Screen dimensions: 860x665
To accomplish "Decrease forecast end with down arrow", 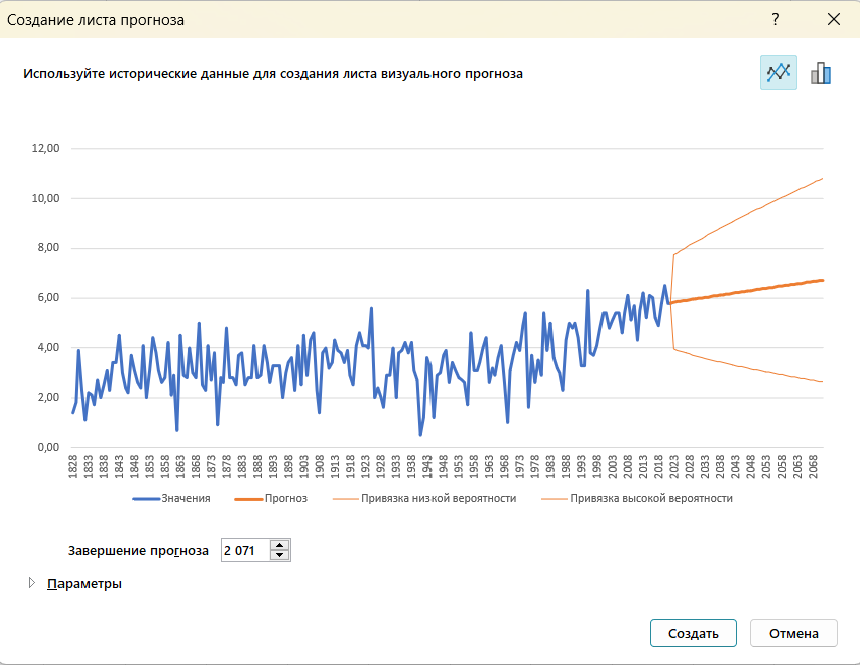I will pos(280,555).
